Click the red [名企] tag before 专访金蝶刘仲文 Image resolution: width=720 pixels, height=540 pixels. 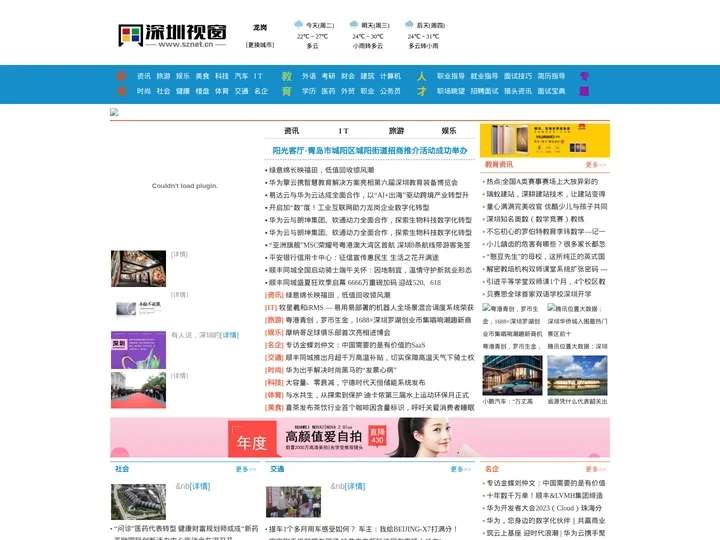[274, 345]
